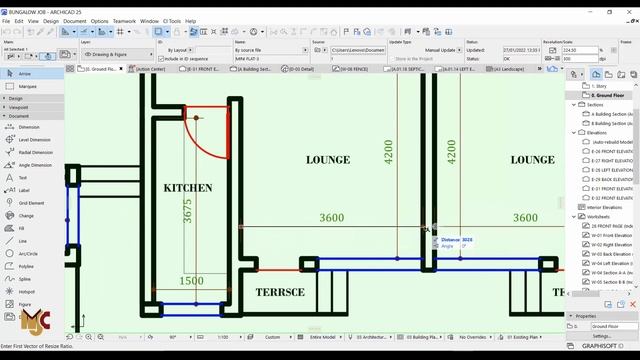Open the By source file name dropdown
Image resolution: width=640 pixels, height=360 pixels.
coord(305,50)
